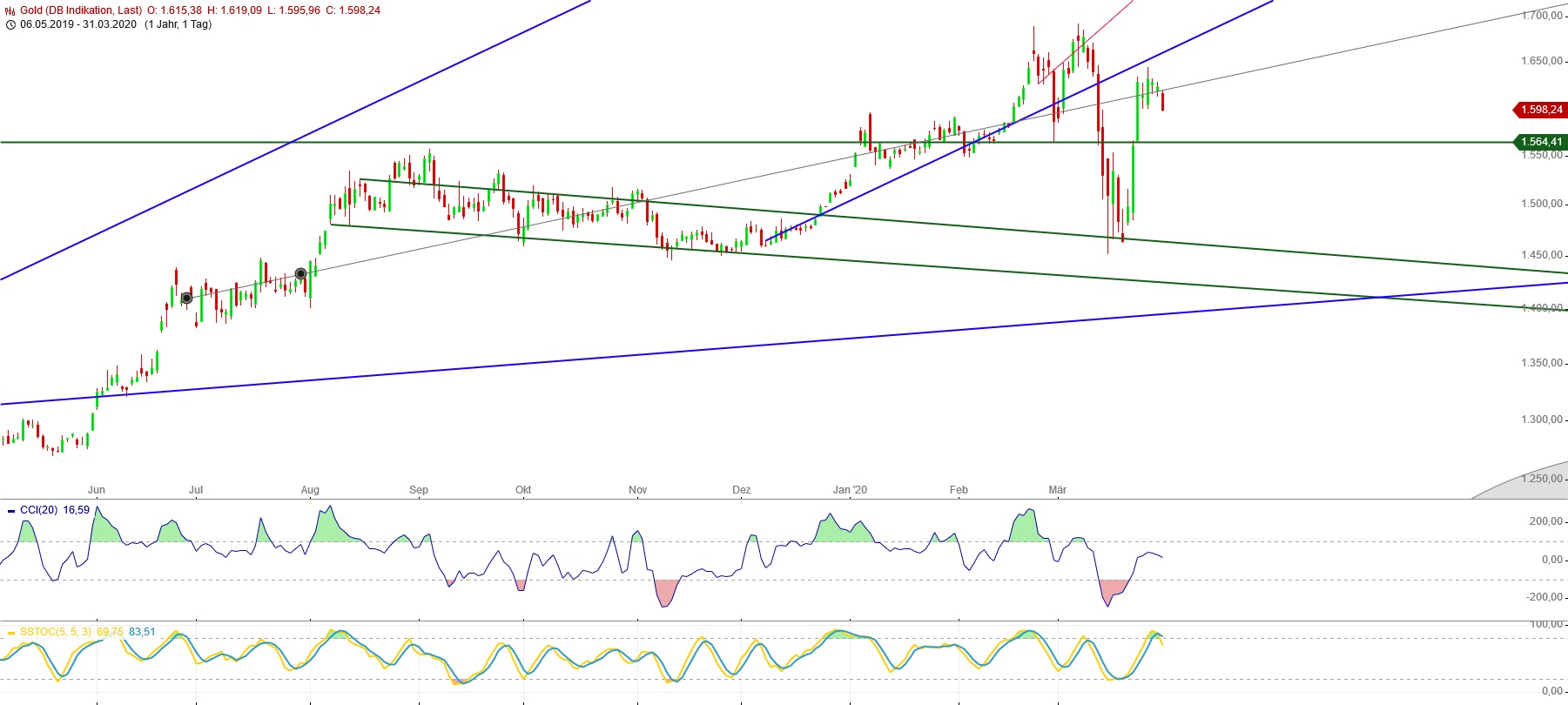Click the 'Aug' month label on time axis
This screenshot has height=705, width=1568.
pos(310,490)
